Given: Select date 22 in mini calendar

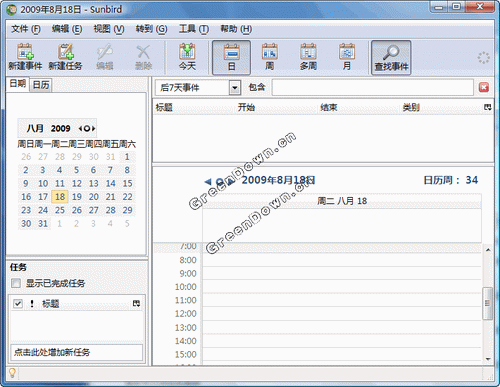Looking at the screenshot, I should [127, 197].
